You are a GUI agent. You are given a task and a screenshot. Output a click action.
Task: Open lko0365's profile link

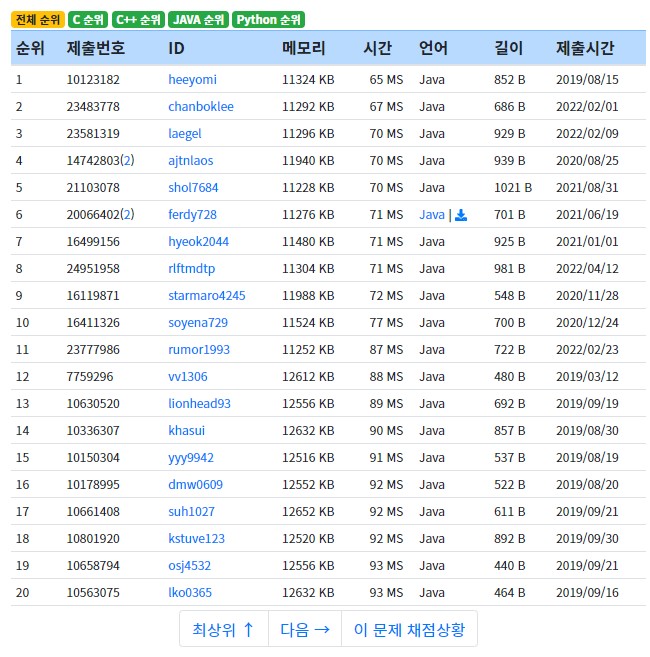tap(190, 592)
